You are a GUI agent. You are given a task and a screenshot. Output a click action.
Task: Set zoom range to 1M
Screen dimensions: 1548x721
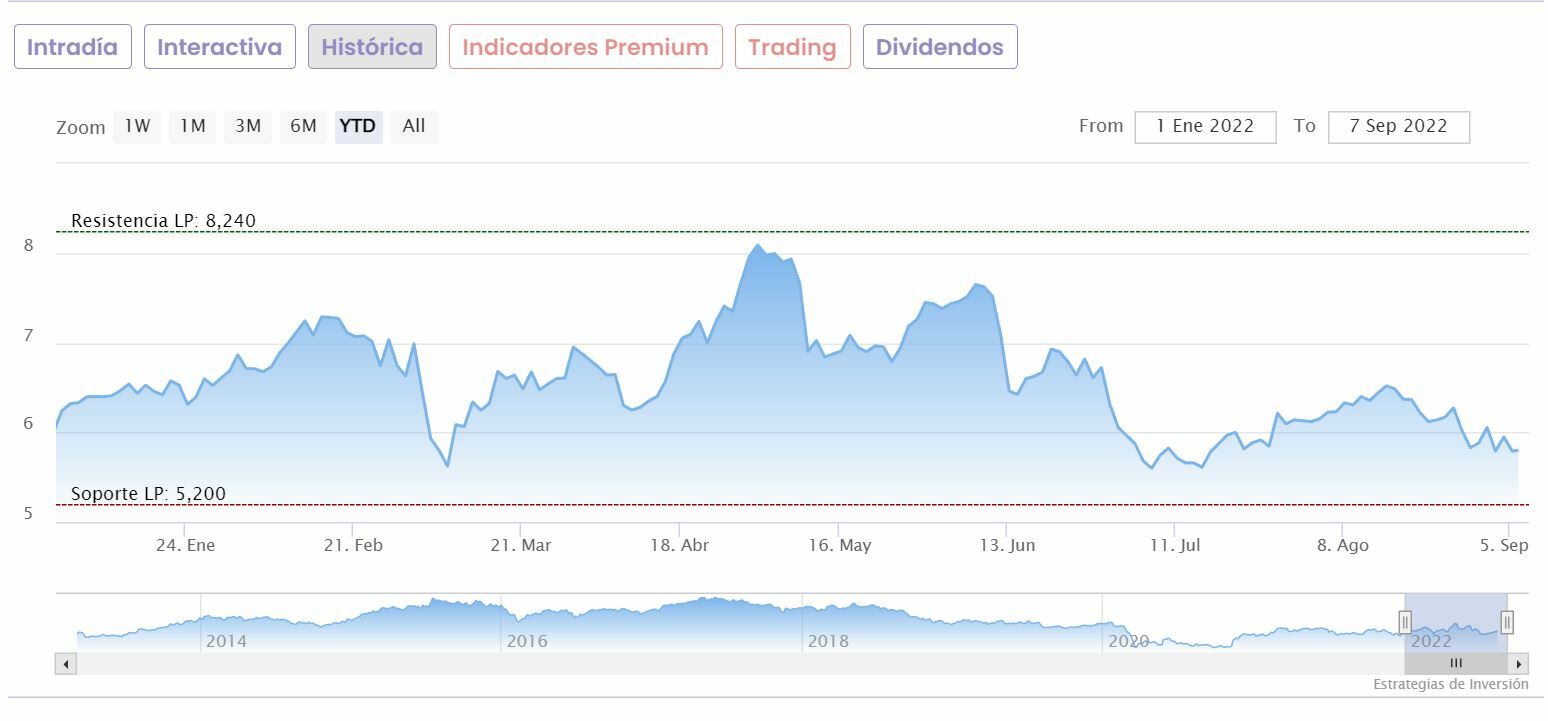192,126
